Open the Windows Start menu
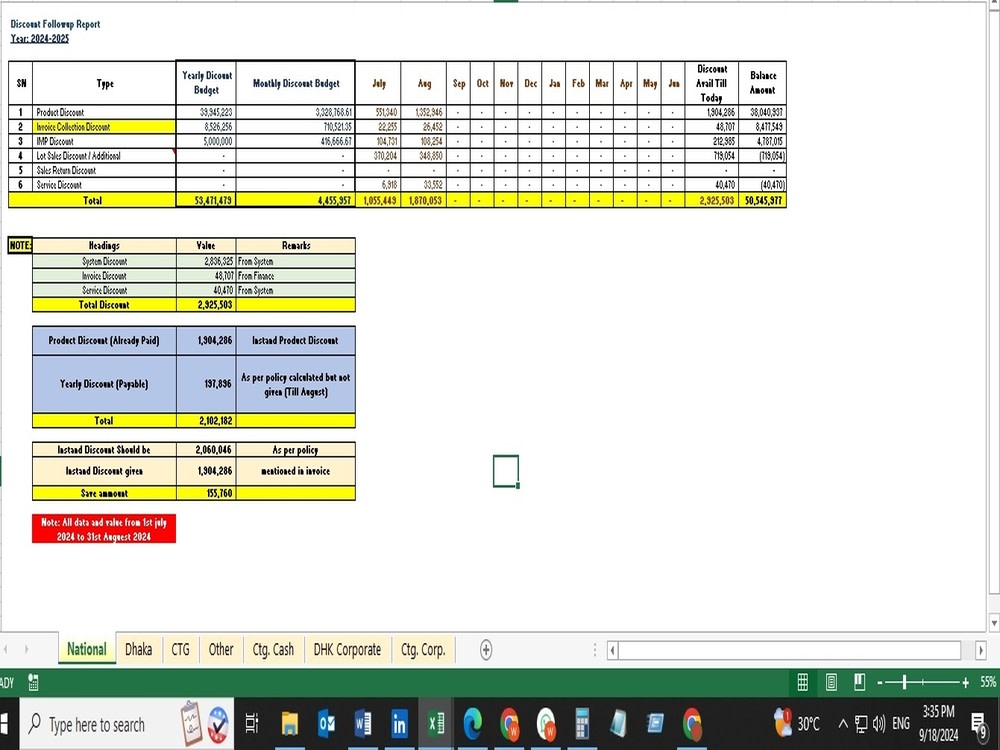This screenshot has width=1000, height=750. click(5, 724)
